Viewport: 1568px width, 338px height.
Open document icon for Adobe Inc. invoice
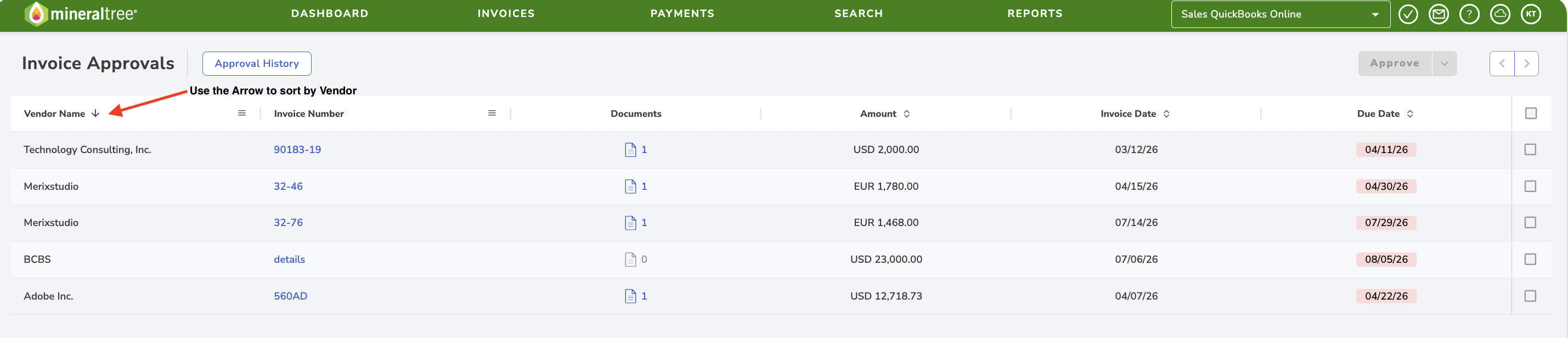click(630, 296)
